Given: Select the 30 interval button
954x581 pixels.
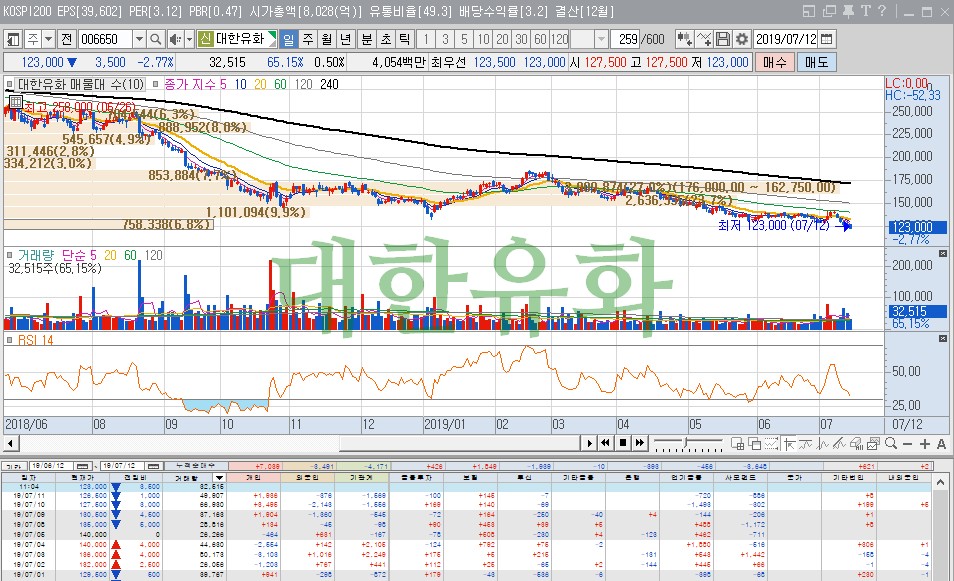Looking at the screenshot, I should [521, 40].
